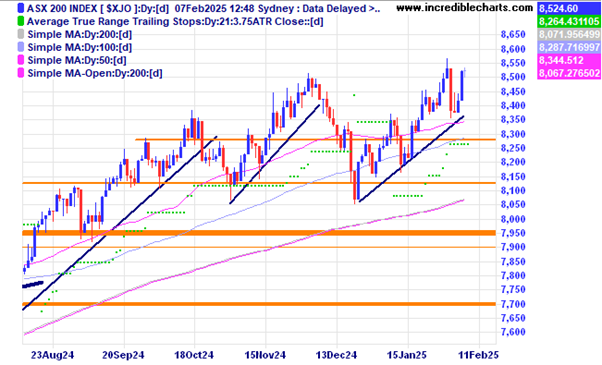Click the 15Nov24 date axis label
This screenshot has height=365, width=602.
click(265, 355)
